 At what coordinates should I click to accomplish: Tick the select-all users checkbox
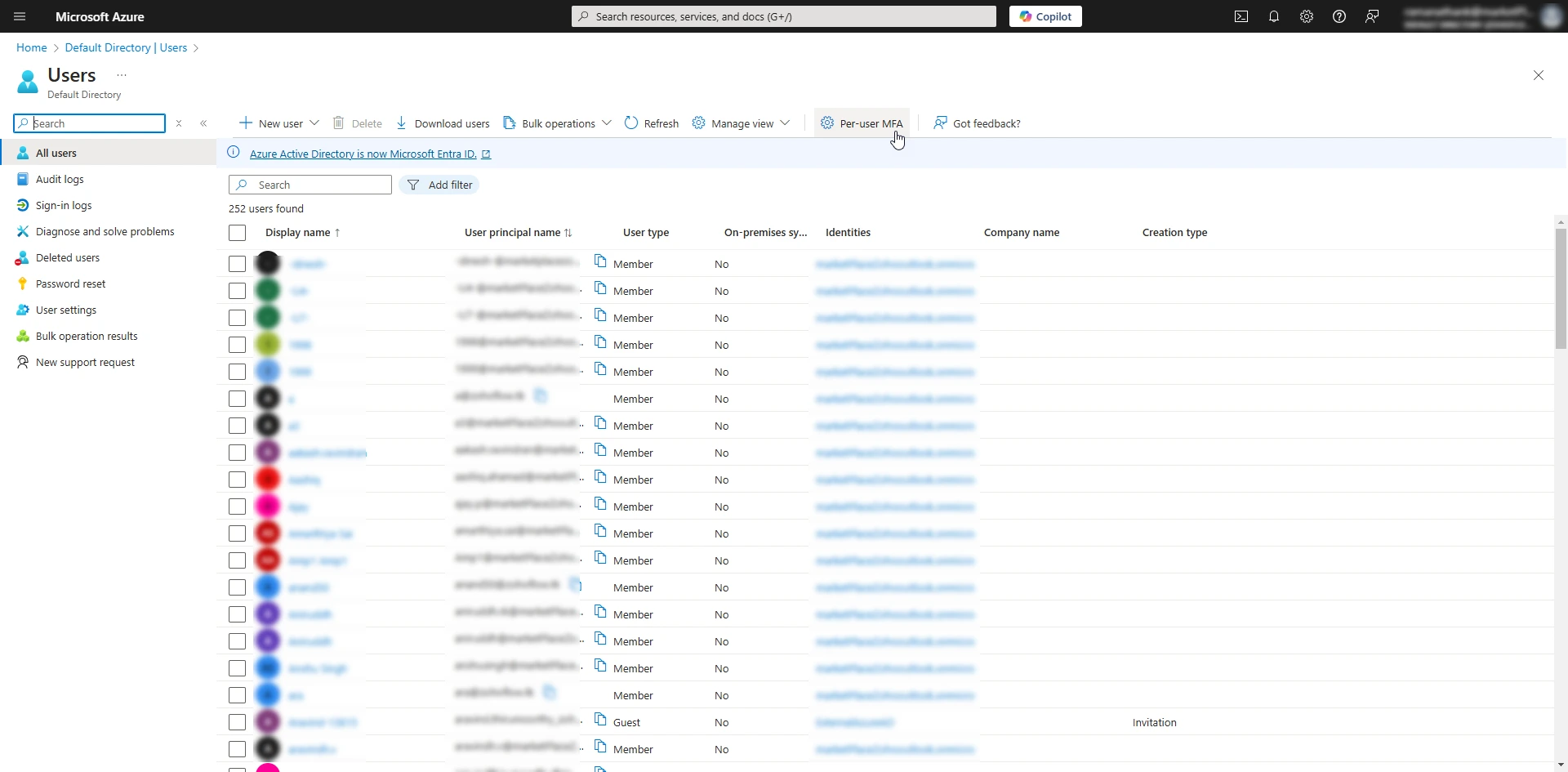tap(237, 233)
